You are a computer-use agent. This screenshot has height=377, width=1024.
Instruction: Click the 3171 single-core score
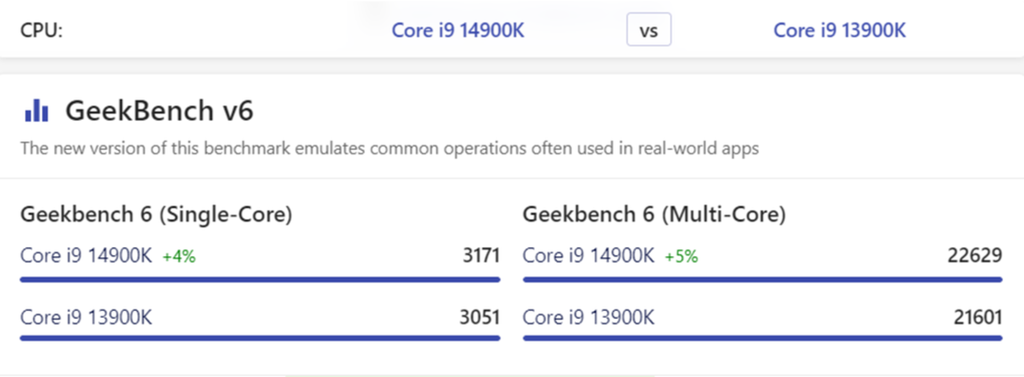pos(479,255)
